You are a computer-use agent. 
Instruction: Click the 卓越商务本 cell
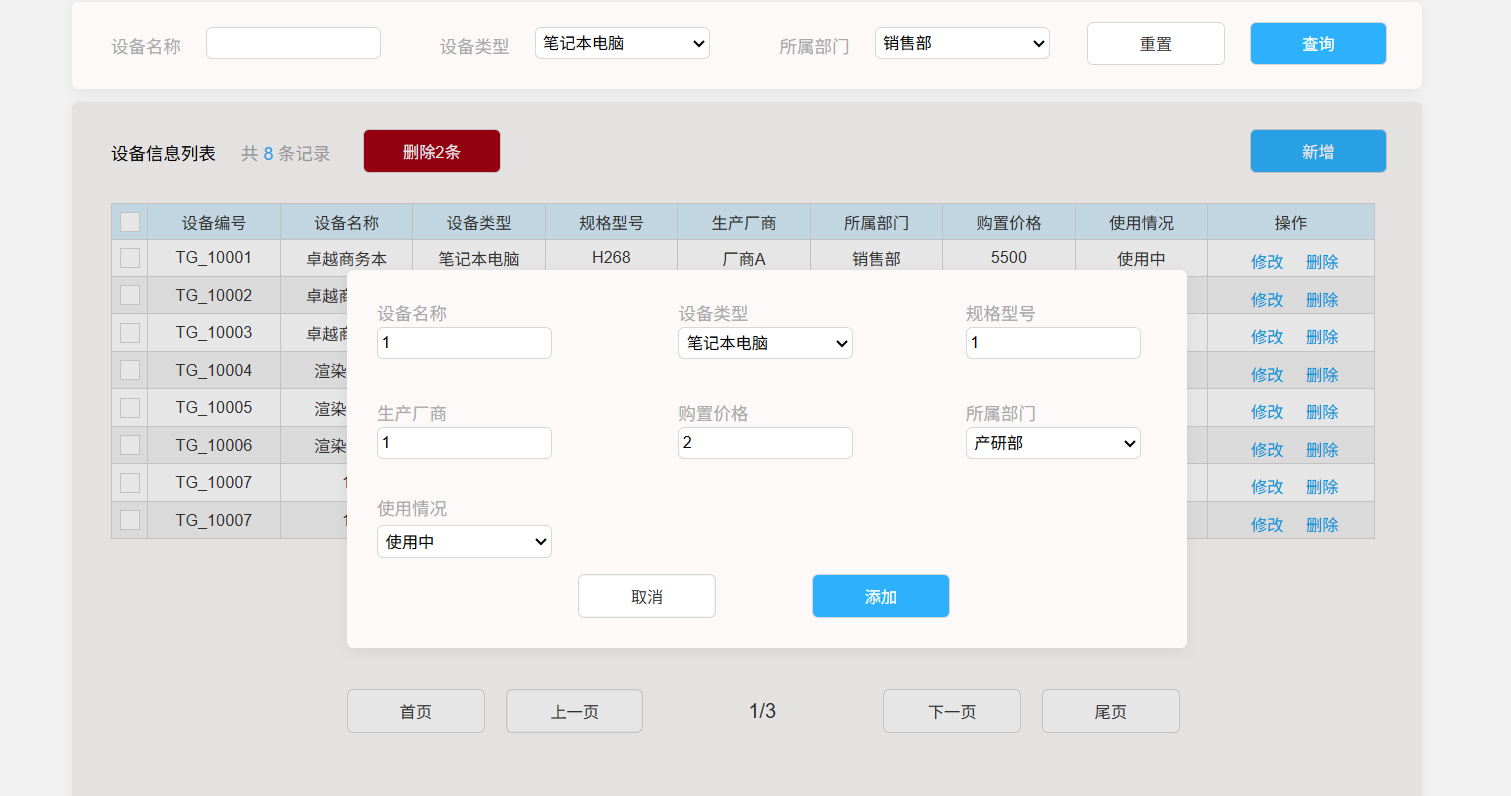(347, 258)
